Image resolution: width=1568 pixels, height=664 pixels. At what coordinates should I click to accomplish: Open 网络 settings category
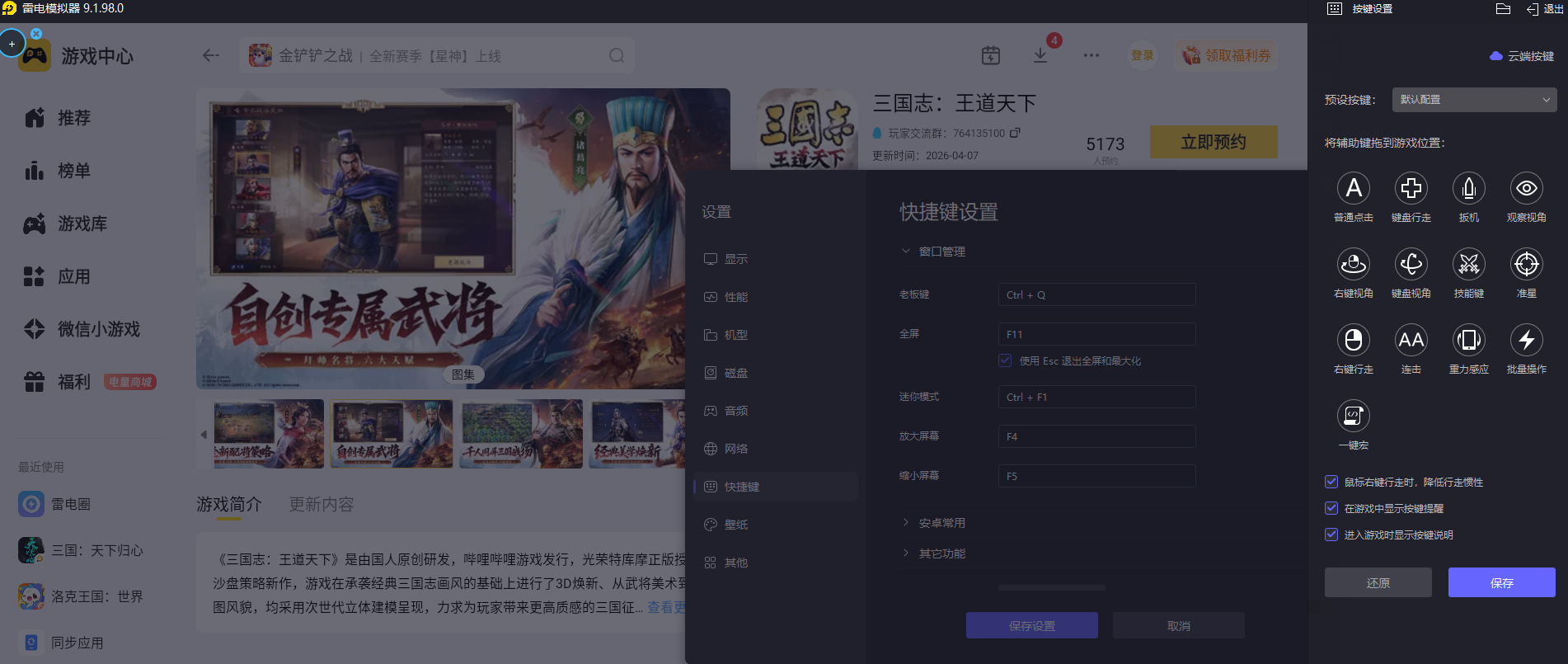pyautogui.click(x=775, y=449)
